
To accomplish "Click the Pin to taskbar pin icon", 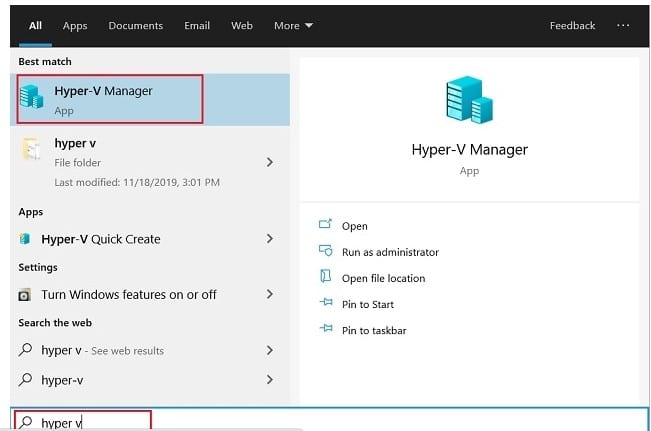I will (x=326, y=329).
